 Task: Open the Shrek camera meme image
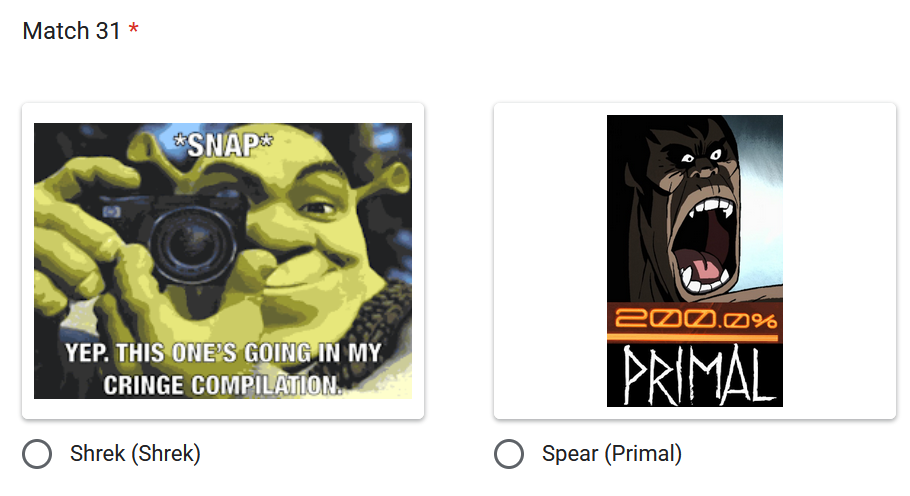[223, 260]
